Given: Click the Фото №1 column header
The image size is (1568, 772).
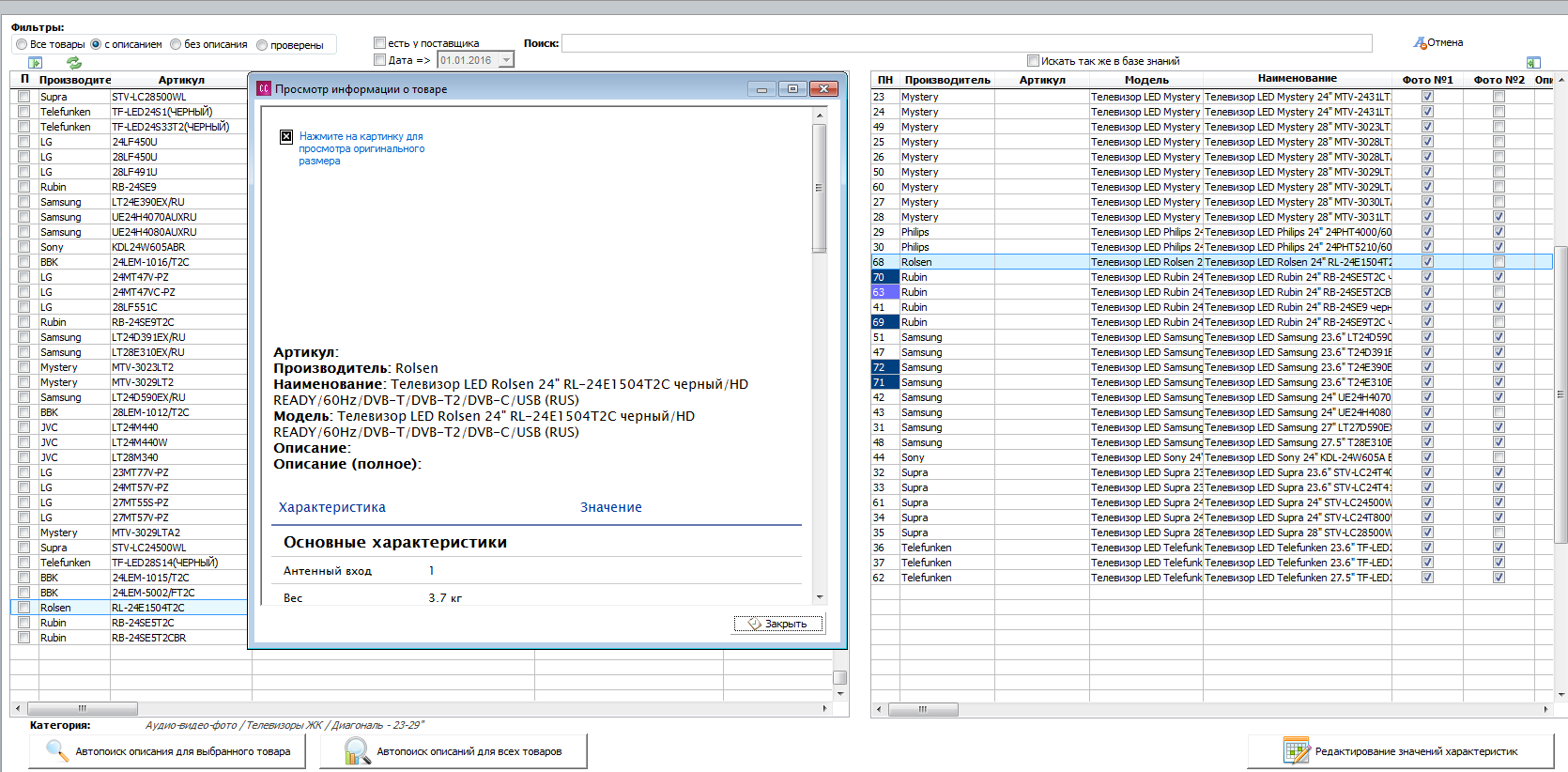Looking at the screenshot, I should [x=1427, y=80].
